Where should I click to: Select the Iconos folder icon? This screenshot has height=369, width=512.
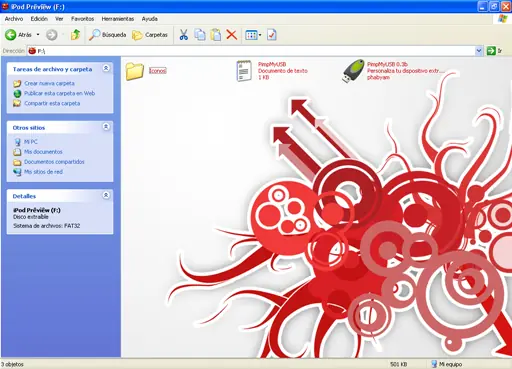[x=135, y=71]
